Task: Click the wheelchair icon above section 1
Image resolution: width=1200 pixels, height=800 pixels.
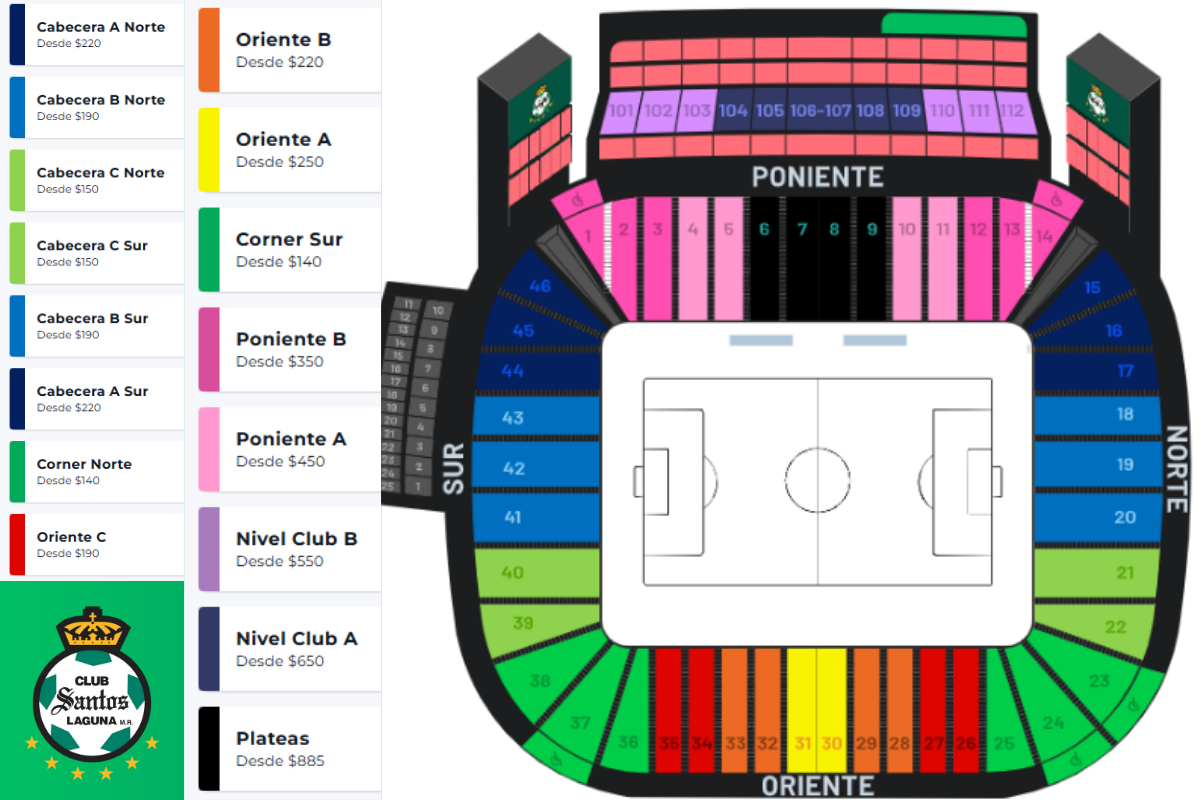Action: point(576,199)
